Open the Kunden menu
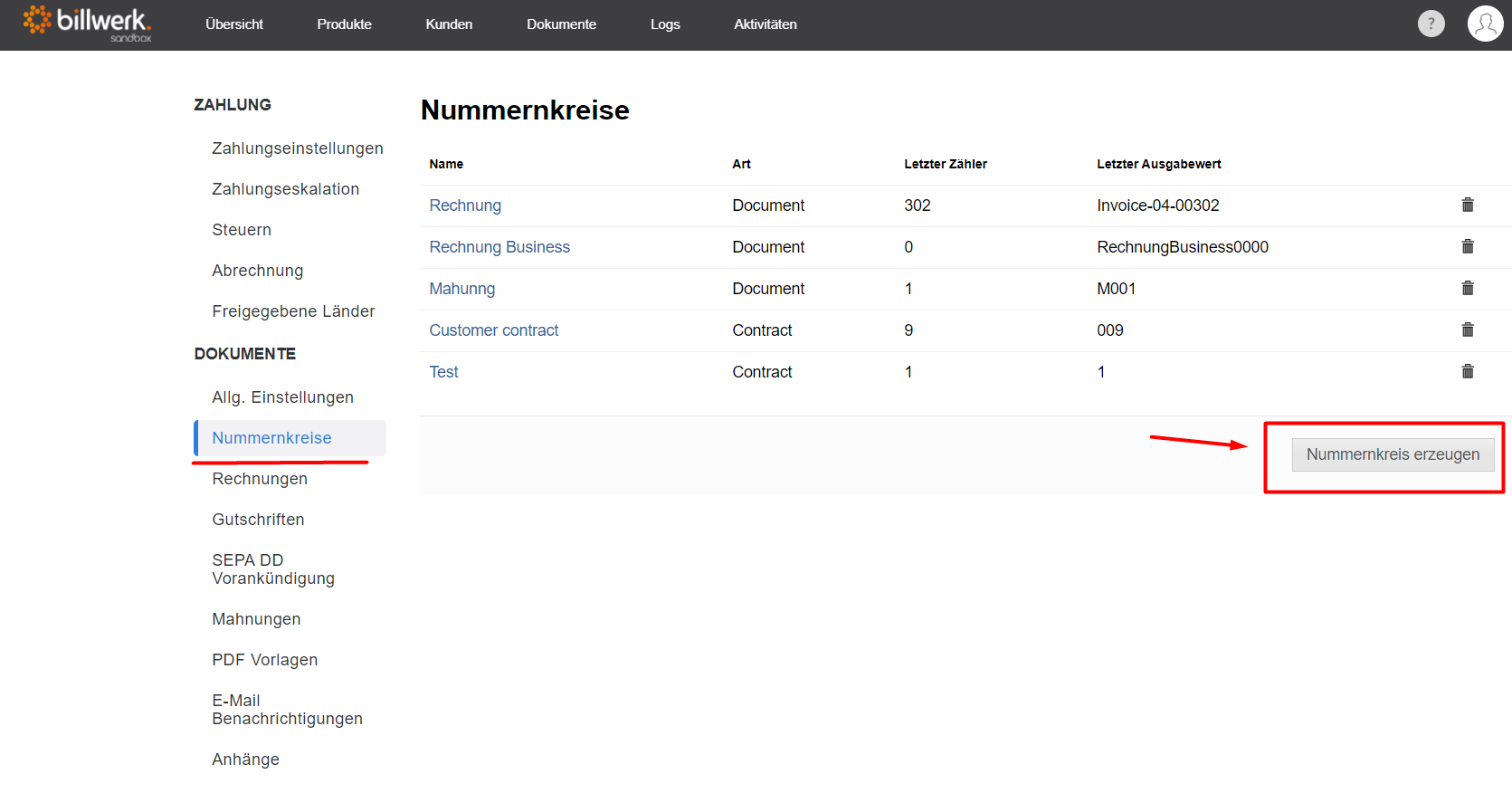This screenshot has width=1512, height=793. pyautogui.click(x=449, y=24)
